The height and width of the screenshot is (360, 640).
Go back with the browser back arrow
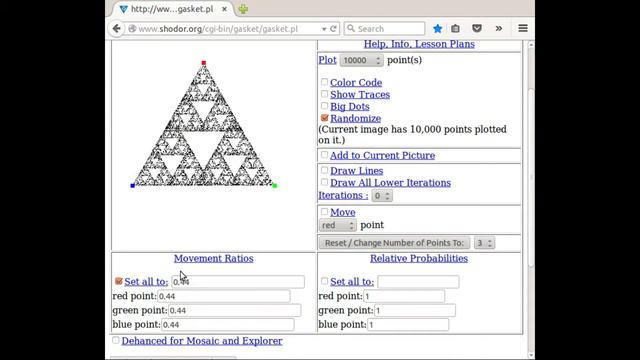(x=116, y=29)
